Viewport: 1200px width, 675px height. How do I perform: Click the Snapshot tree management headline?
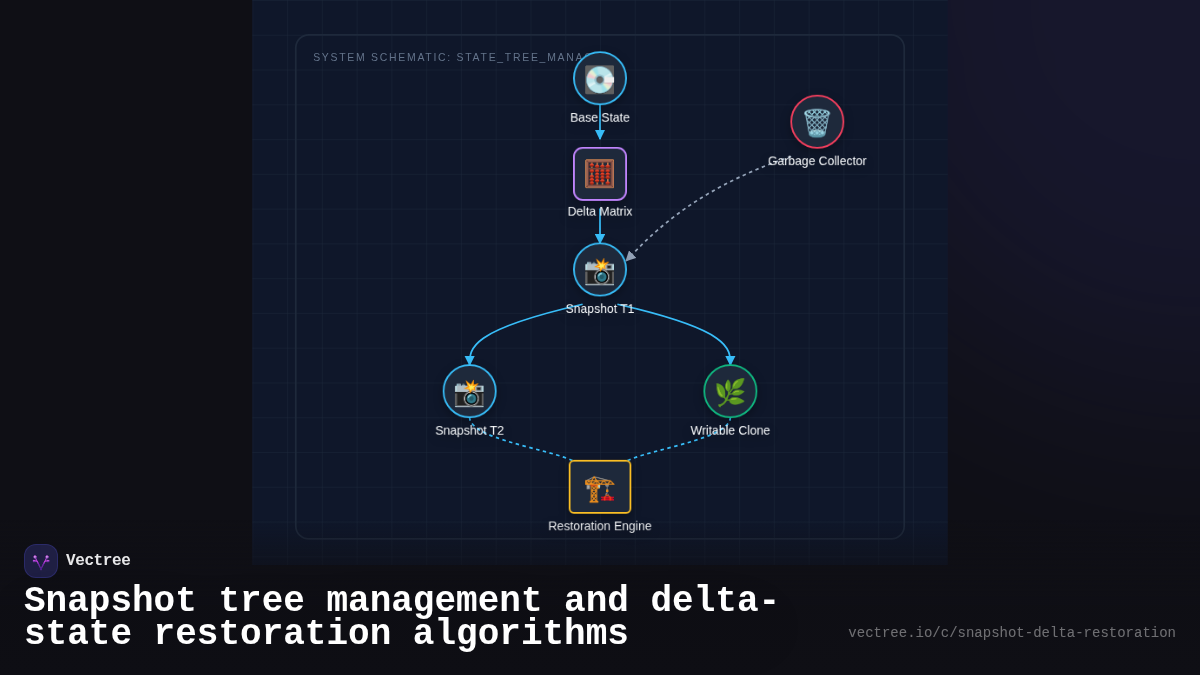[400, 615]
